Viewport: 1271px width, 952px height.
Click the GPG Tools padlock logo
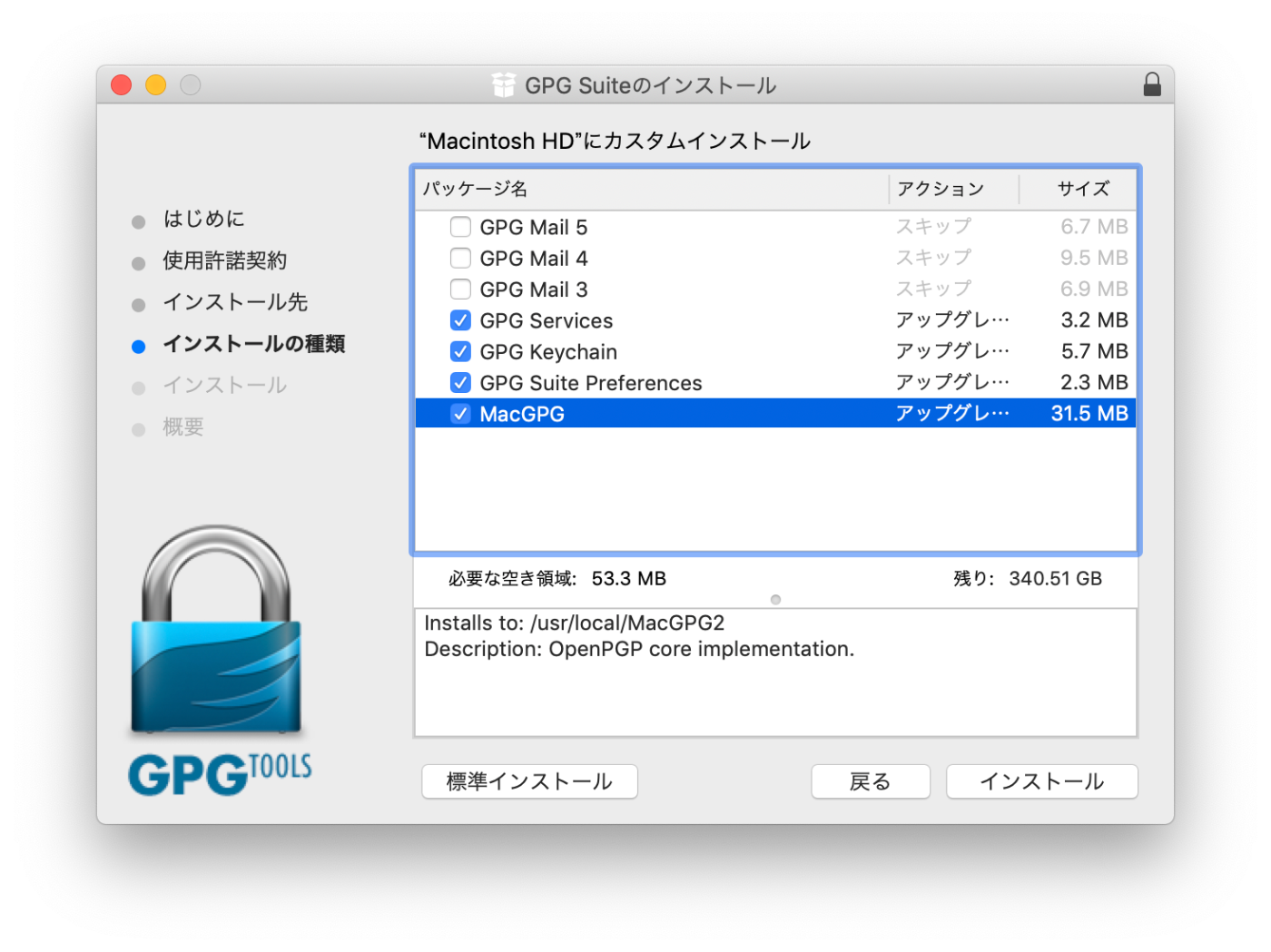218,660
